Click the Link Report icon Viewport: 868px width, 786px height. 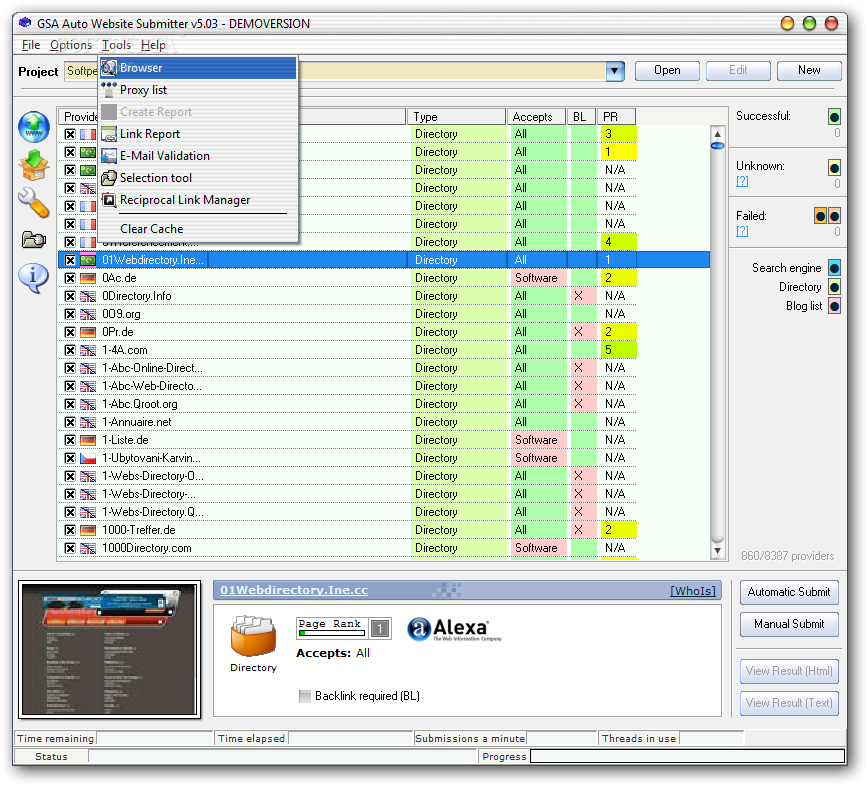[109, 134]
